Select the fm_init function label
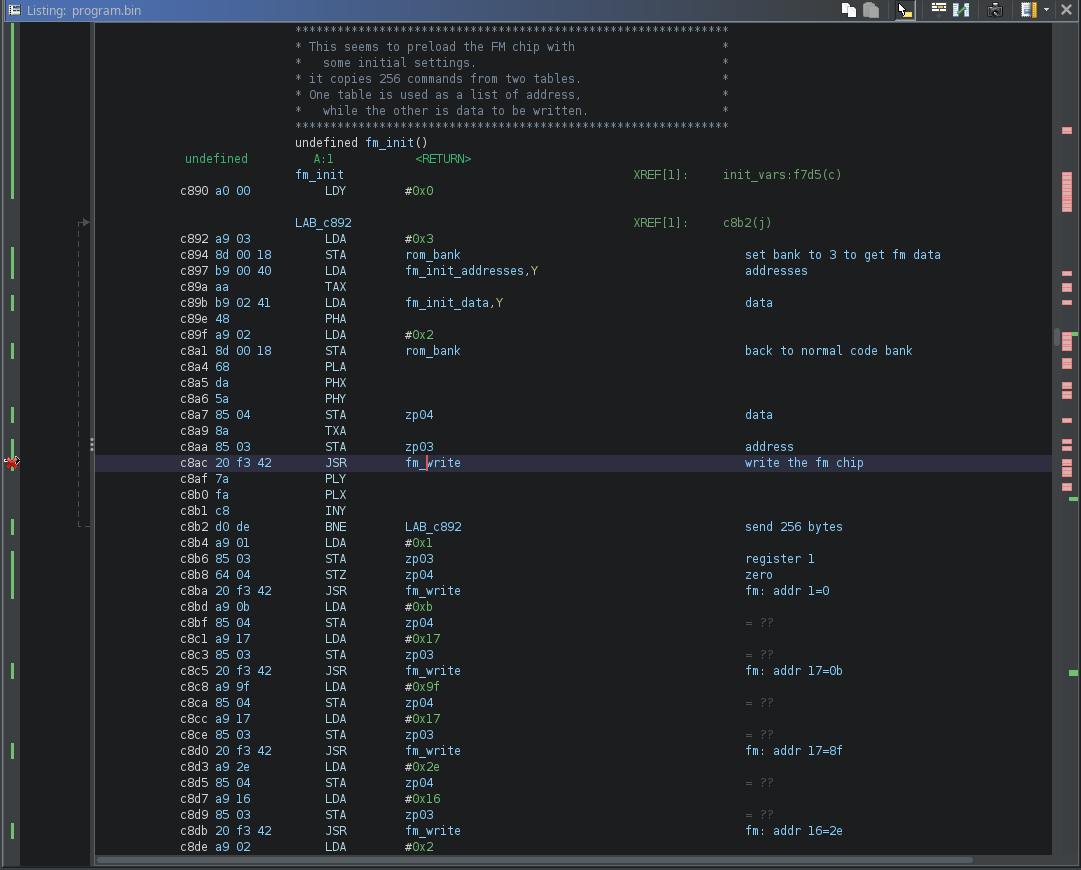Image resolution: width=1081 pixels, height=870 pixels. pyautogui.click(x=319, y=174)
